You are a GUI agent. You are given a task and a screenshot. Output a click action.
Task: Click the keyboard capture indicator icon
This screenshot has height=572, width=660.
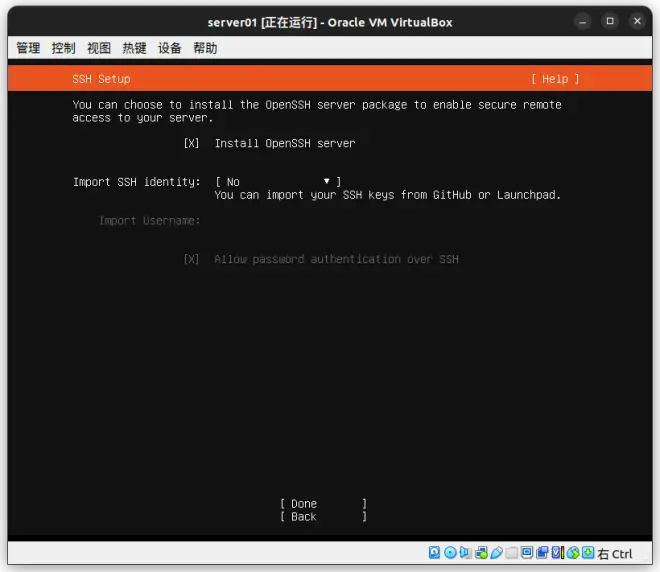(x=588, y=553)
